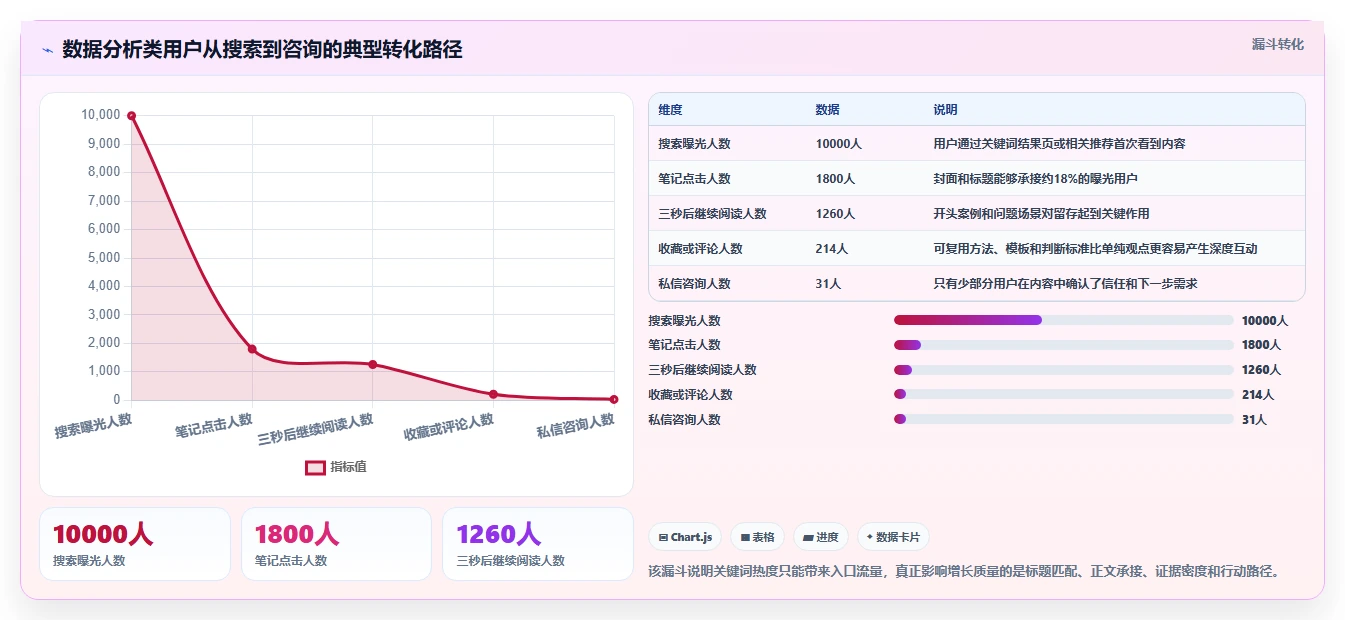This screenshot has height=620, width=1345.
Task: Click the 214人 value beside the progress bar
Action: click(1258, 395)
